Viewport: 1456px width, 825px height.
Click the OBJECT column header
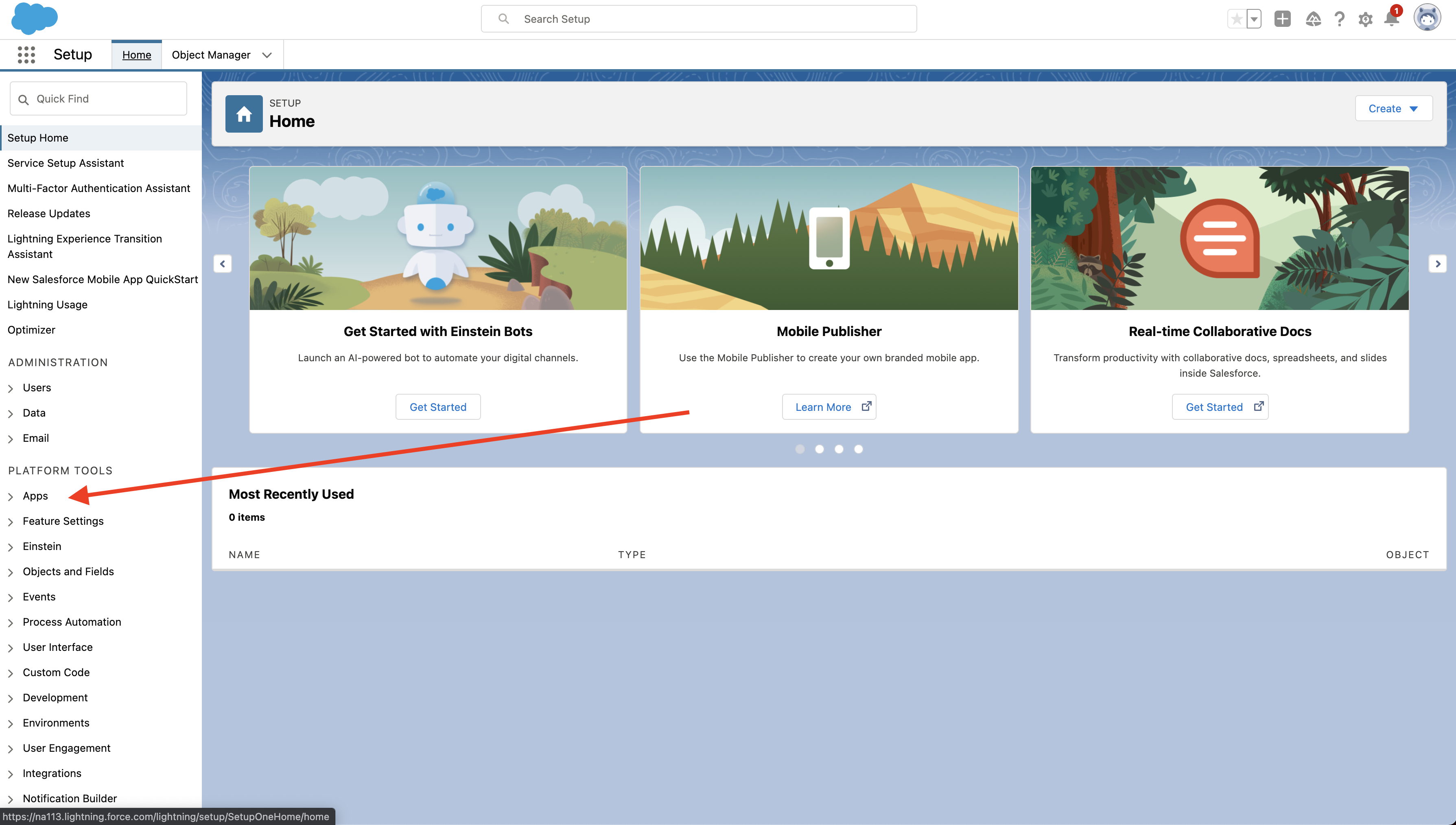tap(1407, 555)
